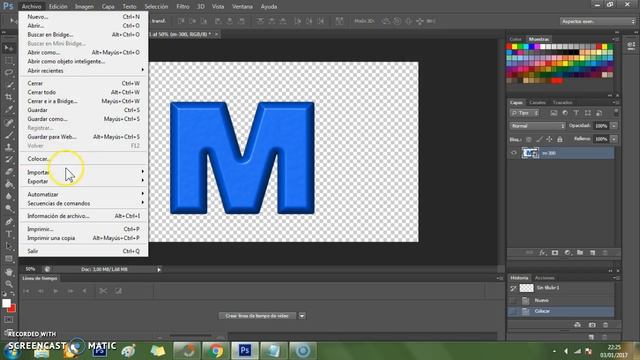Viewport: 640px width, 360px height.
Task: Expand the Importar submenu
Action: pyautogui.click(x=83, y=172)
